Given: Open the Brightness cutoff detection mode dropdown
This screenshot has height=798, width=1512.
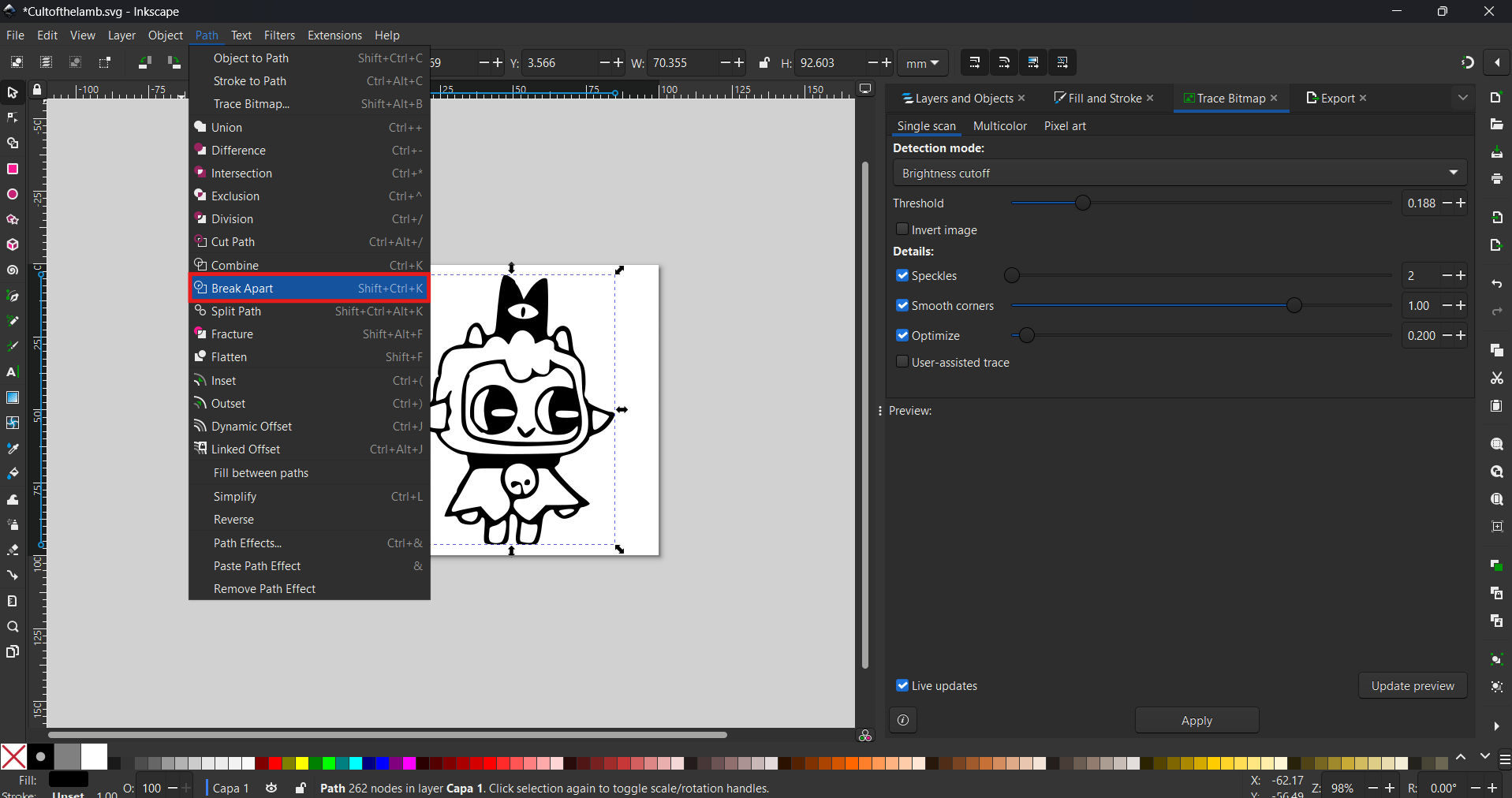Looking at the screenshot, I should click(1179, 173).
